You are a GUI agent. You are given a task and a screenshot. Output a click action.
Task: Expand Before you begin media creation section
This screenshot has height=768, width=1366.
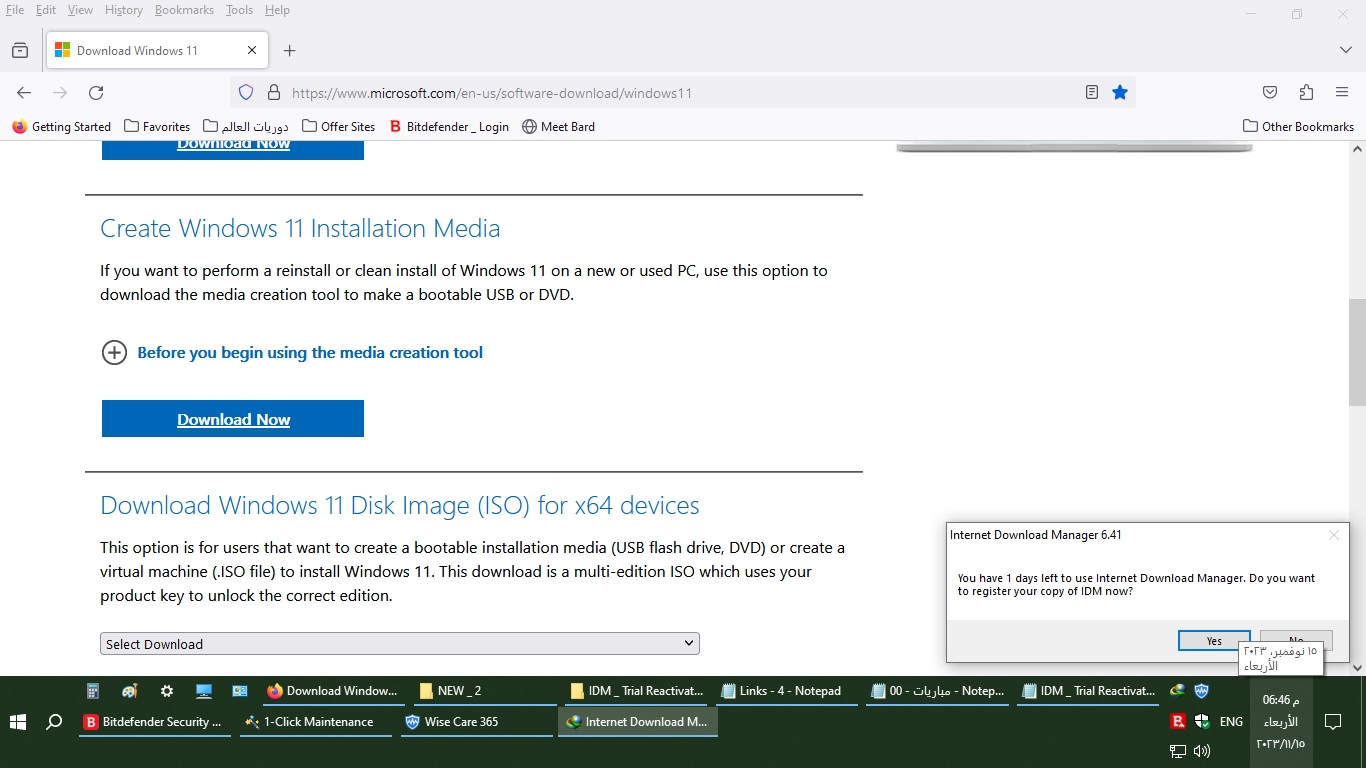[292, 353]
